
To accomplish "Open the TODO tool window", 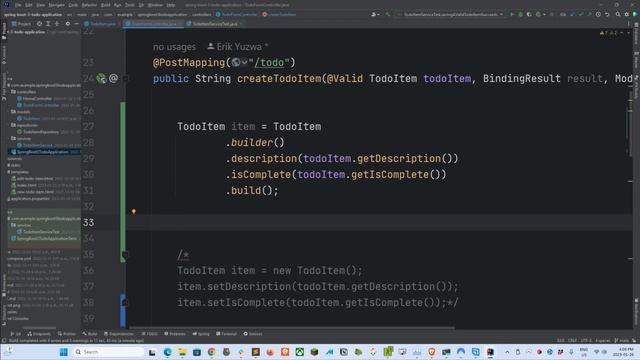I will [150, 333].
